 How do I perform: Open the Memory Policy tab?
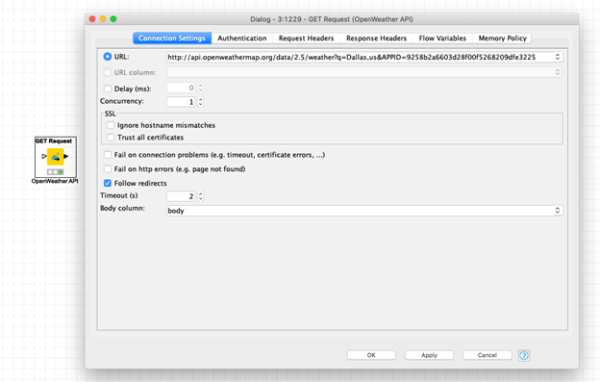click(502, 38)
